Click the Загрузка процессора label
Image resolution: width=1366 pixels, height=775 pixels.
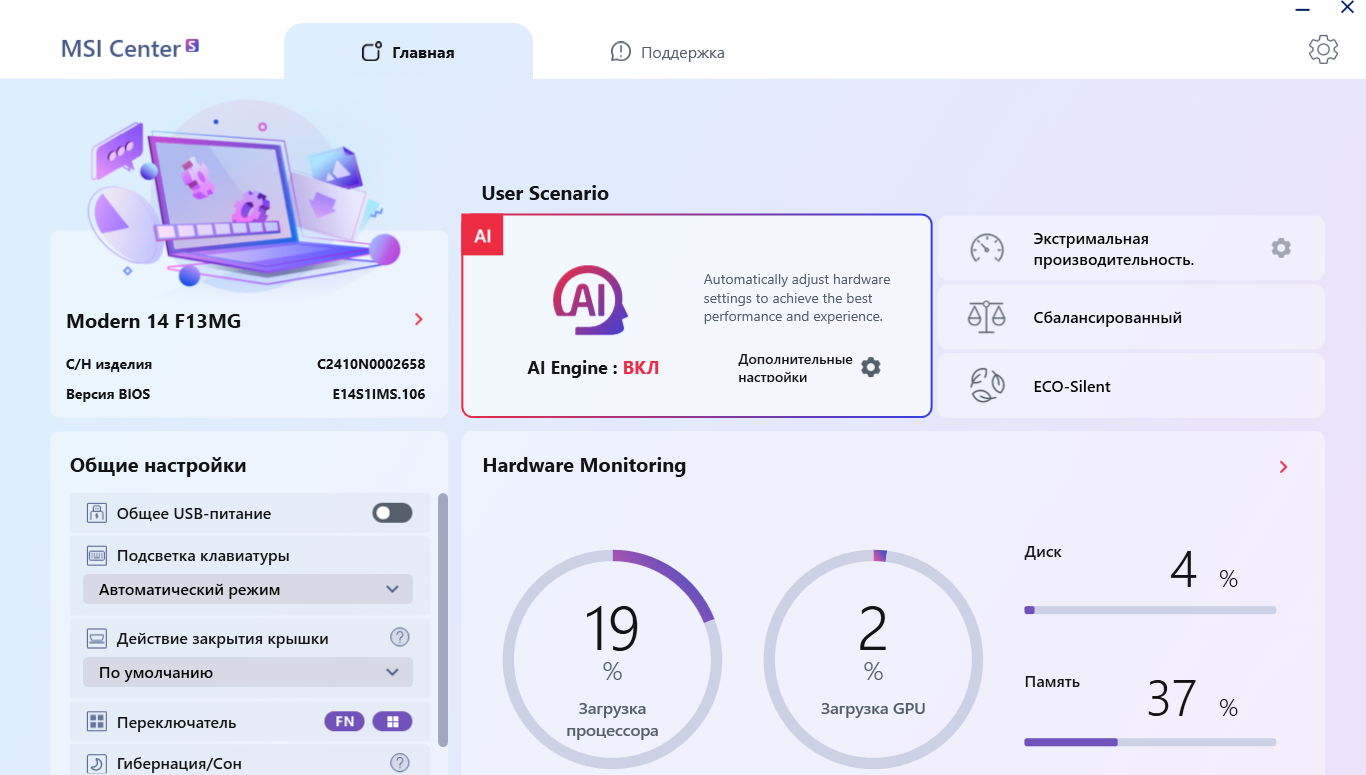coord(612,720)
